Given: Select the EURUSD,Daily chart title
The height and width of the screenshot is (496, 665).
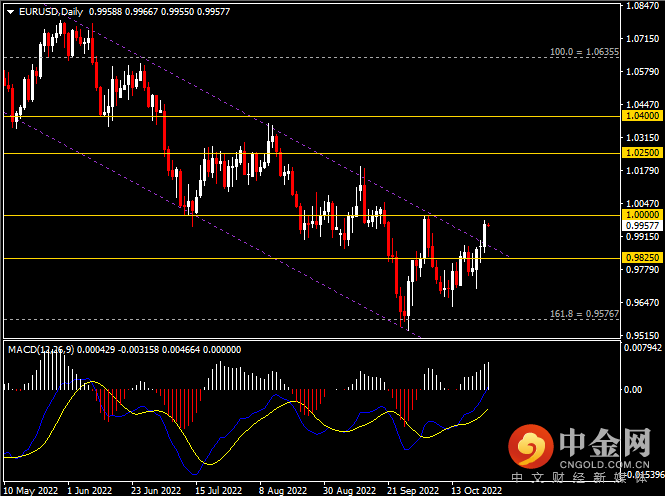Looking at the screenshot, I should point(51,12).
